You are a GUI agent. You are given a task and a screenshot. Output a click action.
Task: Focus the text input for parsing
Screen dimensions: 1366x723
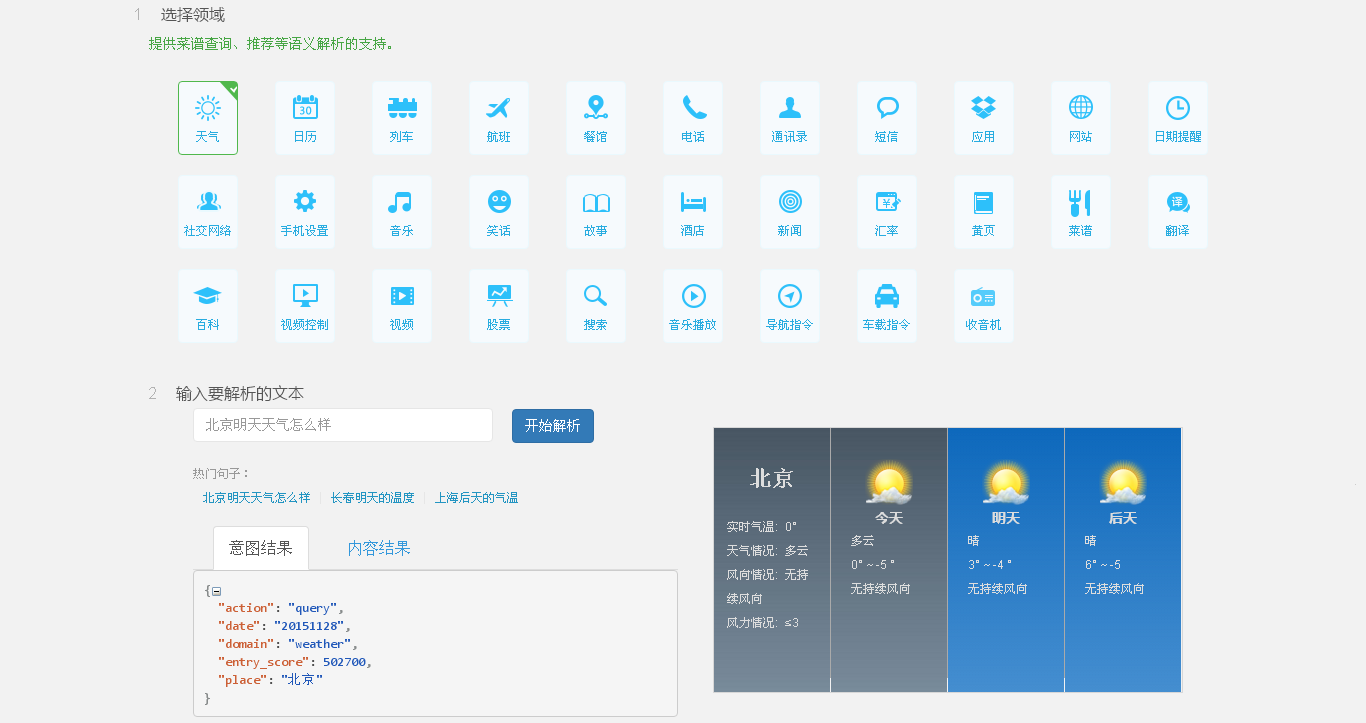[x=343, y=425]
